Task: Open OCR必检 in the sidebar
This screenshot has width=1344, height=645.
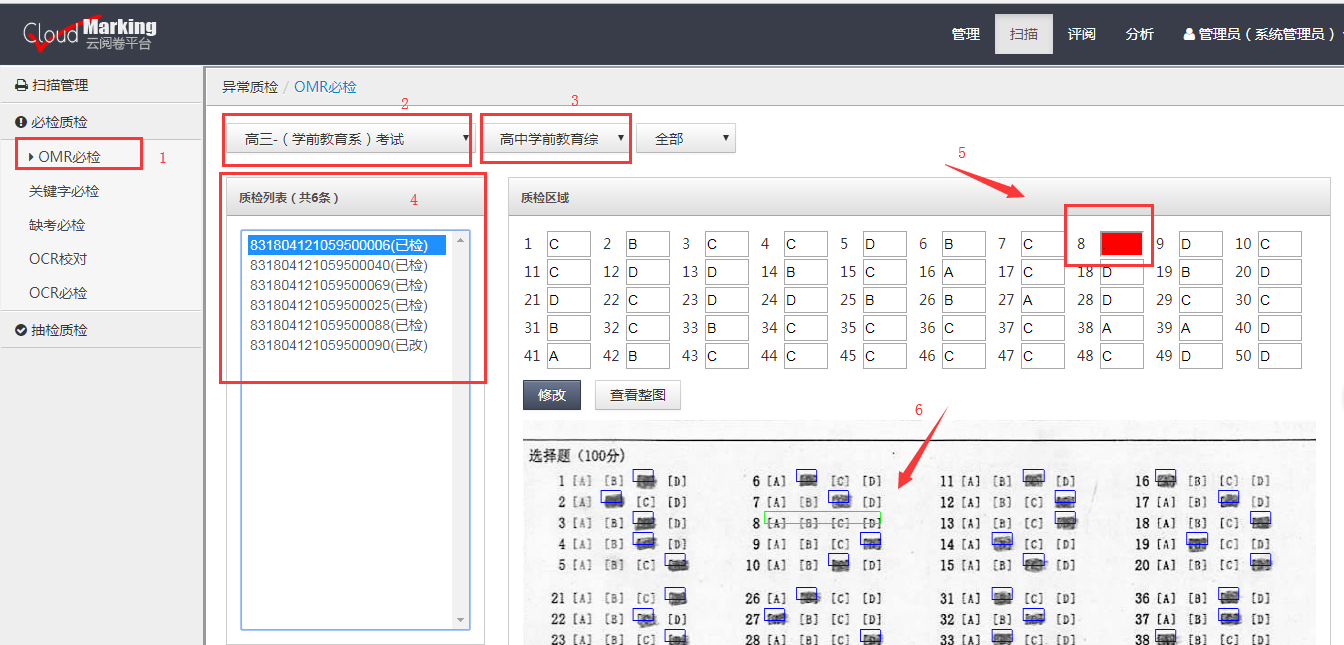Action: (58, 293)
